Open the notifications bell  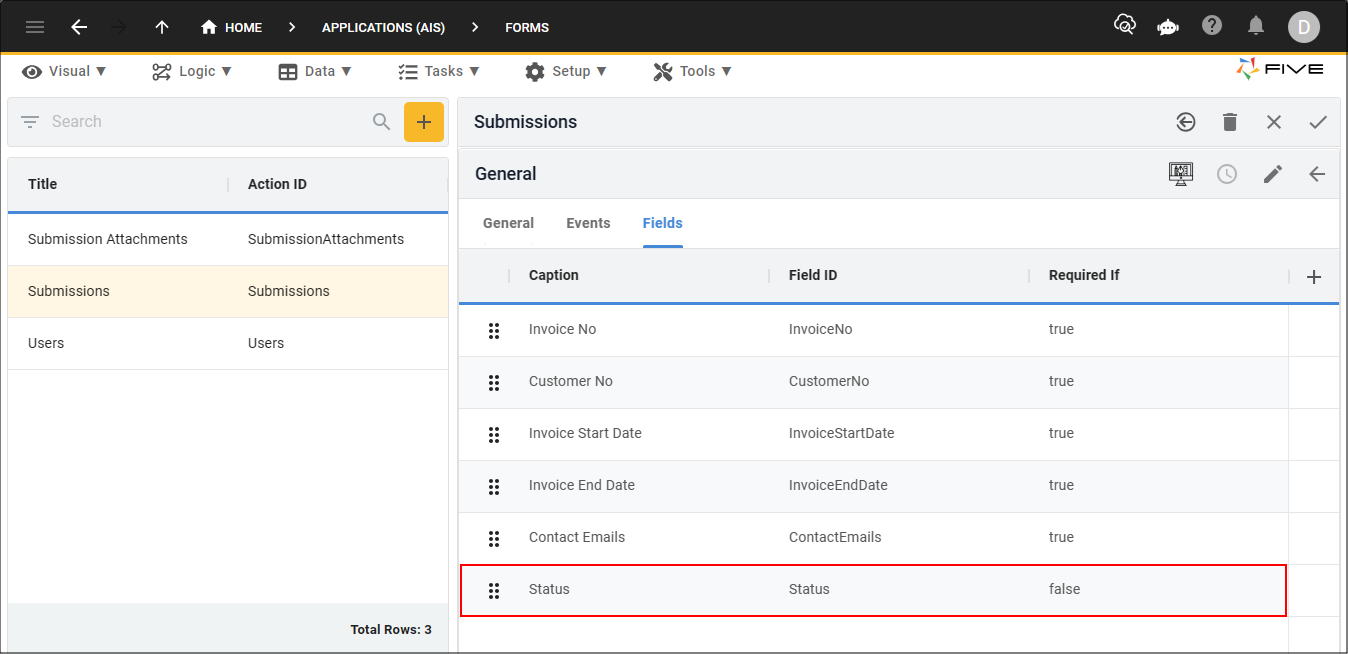[x=1256, y=26]
